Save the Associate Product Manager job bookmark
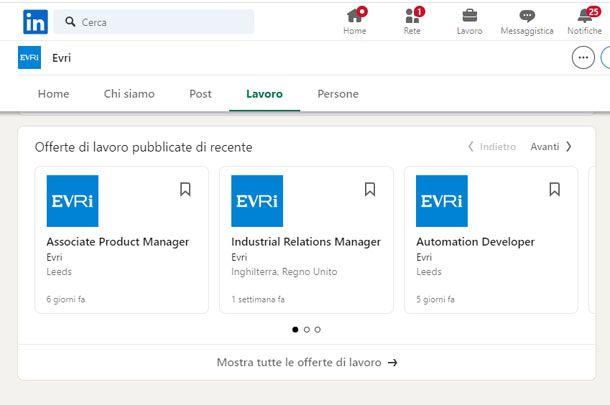The height and width of the screenshot is (405, 610). tap(185, 190)
